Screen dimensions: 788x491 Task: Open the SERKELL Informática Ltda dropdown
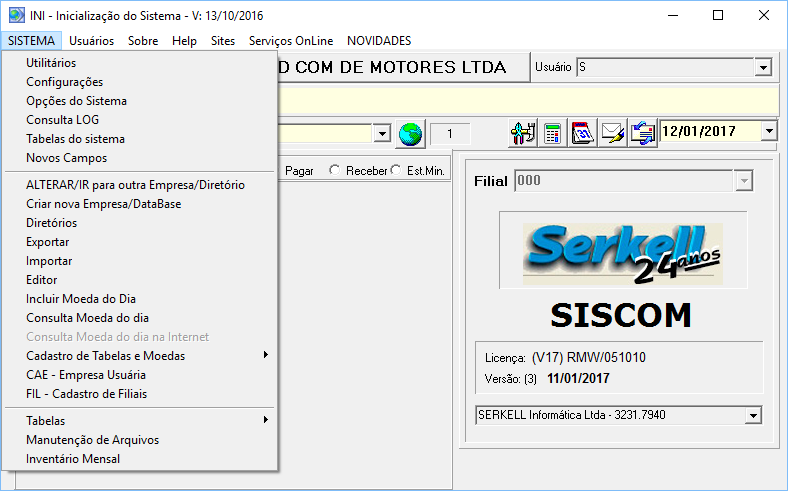coord(753,416)
